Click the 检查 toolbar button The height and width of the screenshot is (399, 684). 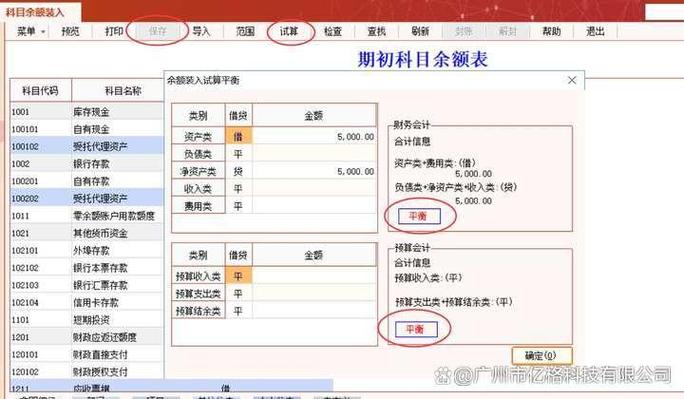332,31
